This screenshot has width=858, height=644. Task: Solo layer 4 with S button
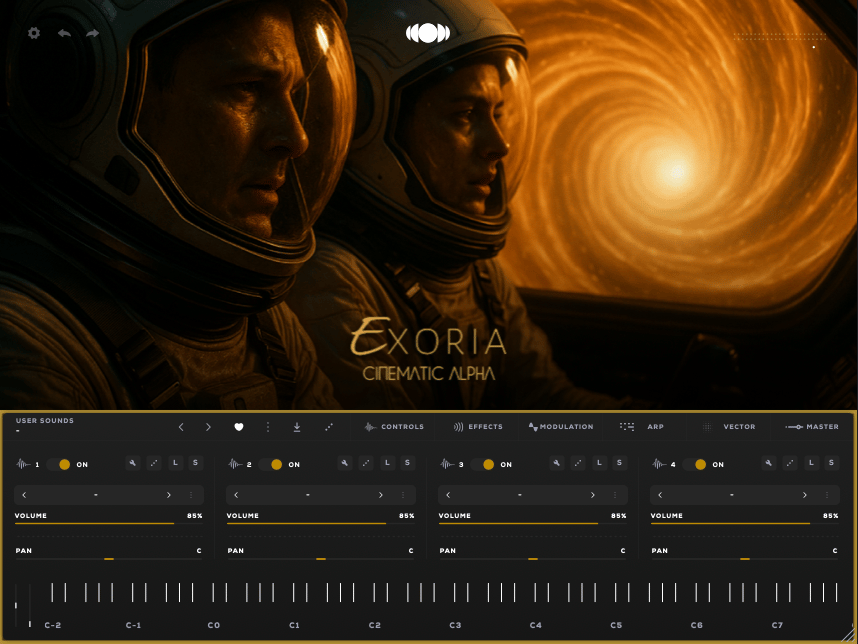point(831,463)
